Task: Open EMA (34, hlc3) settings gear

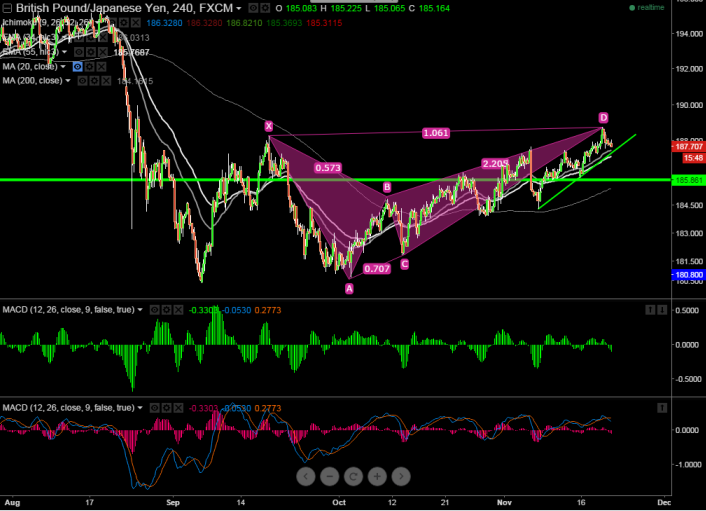Action: (89, 37)
